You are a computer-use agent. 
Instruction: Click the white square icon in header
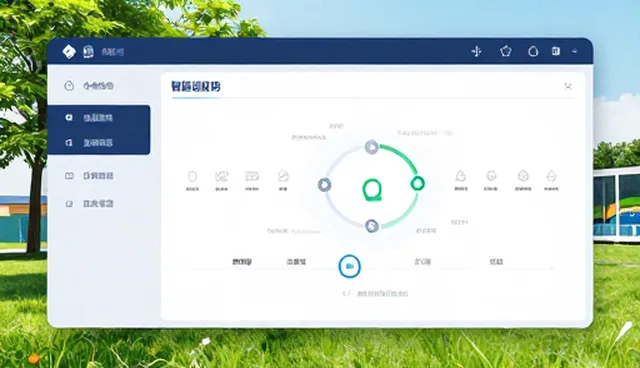coord(556,51)
